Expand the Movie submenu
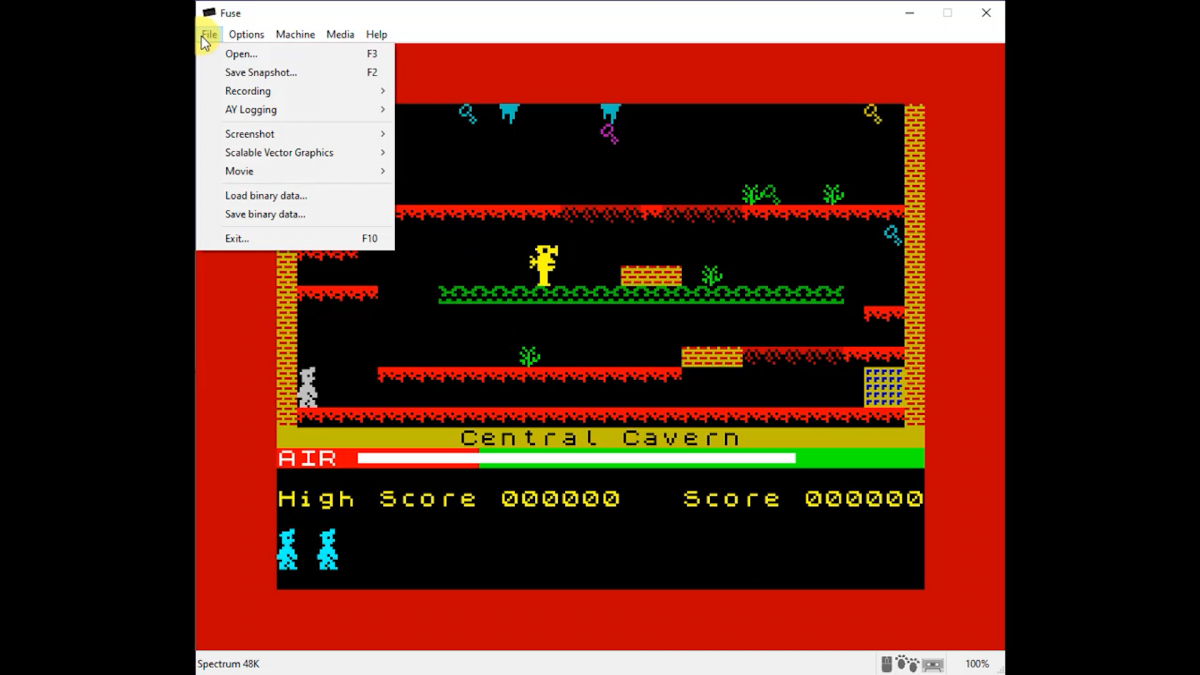The height and width of the screenshot is (675, 1200). [x=239, y=171]
